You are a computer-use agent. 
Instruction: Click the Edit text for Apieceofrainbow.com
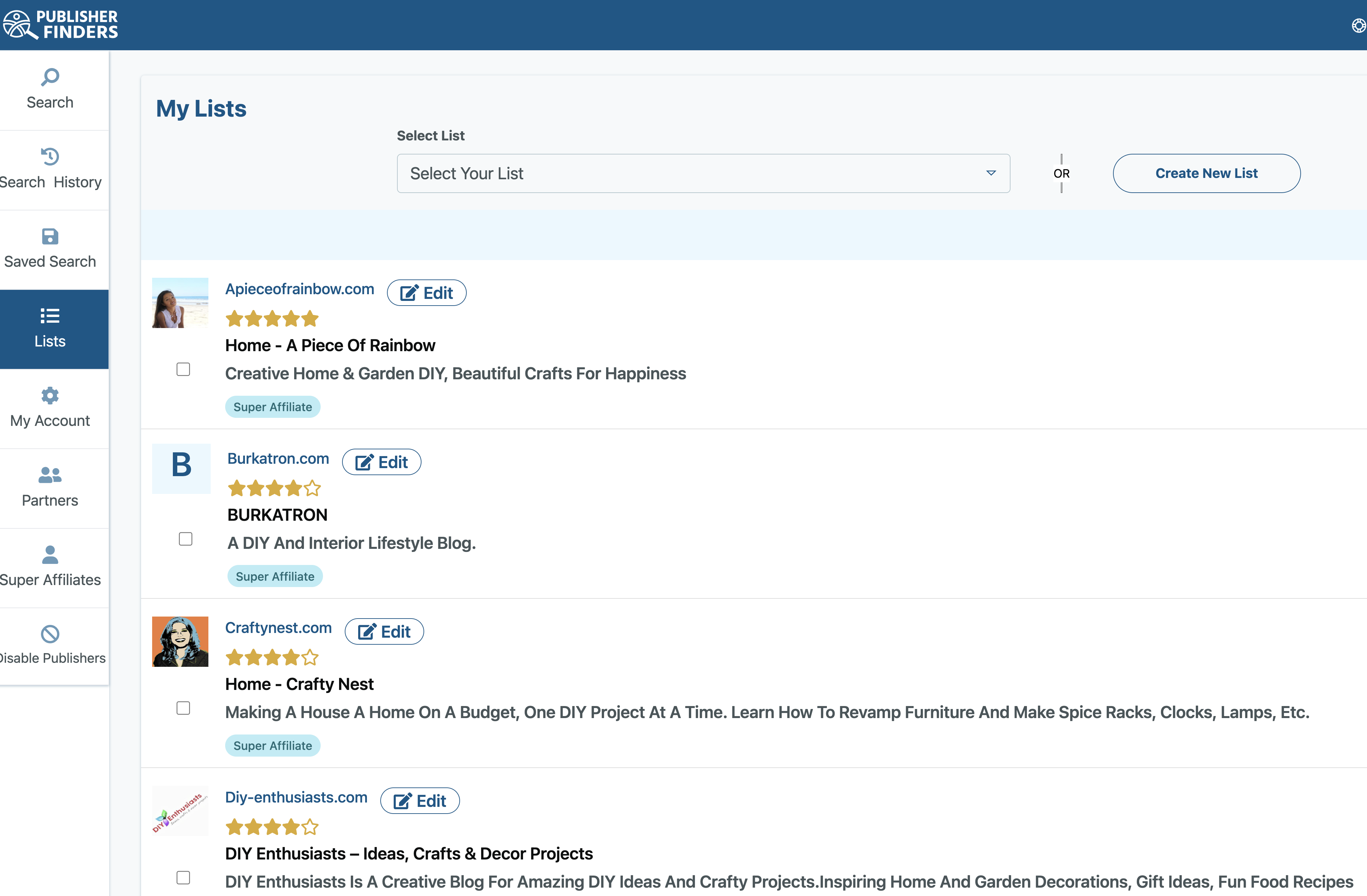point(438,293)
